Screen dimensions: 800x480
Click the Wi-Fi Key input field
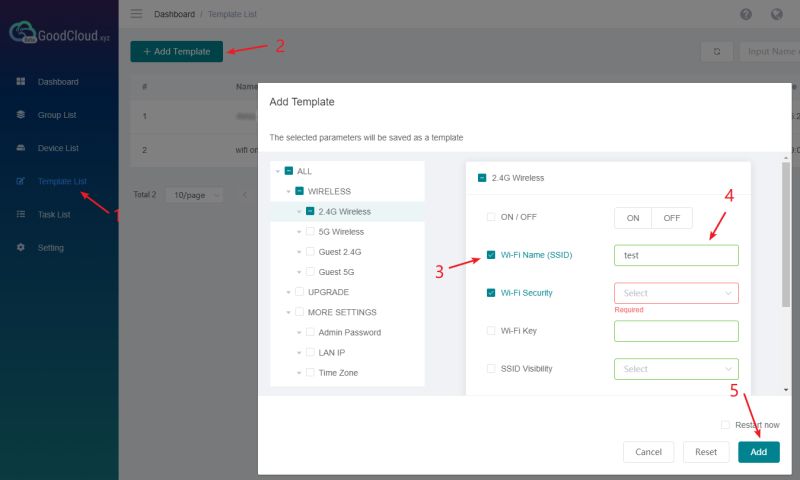pyautogui.click(x=676, y=331)
